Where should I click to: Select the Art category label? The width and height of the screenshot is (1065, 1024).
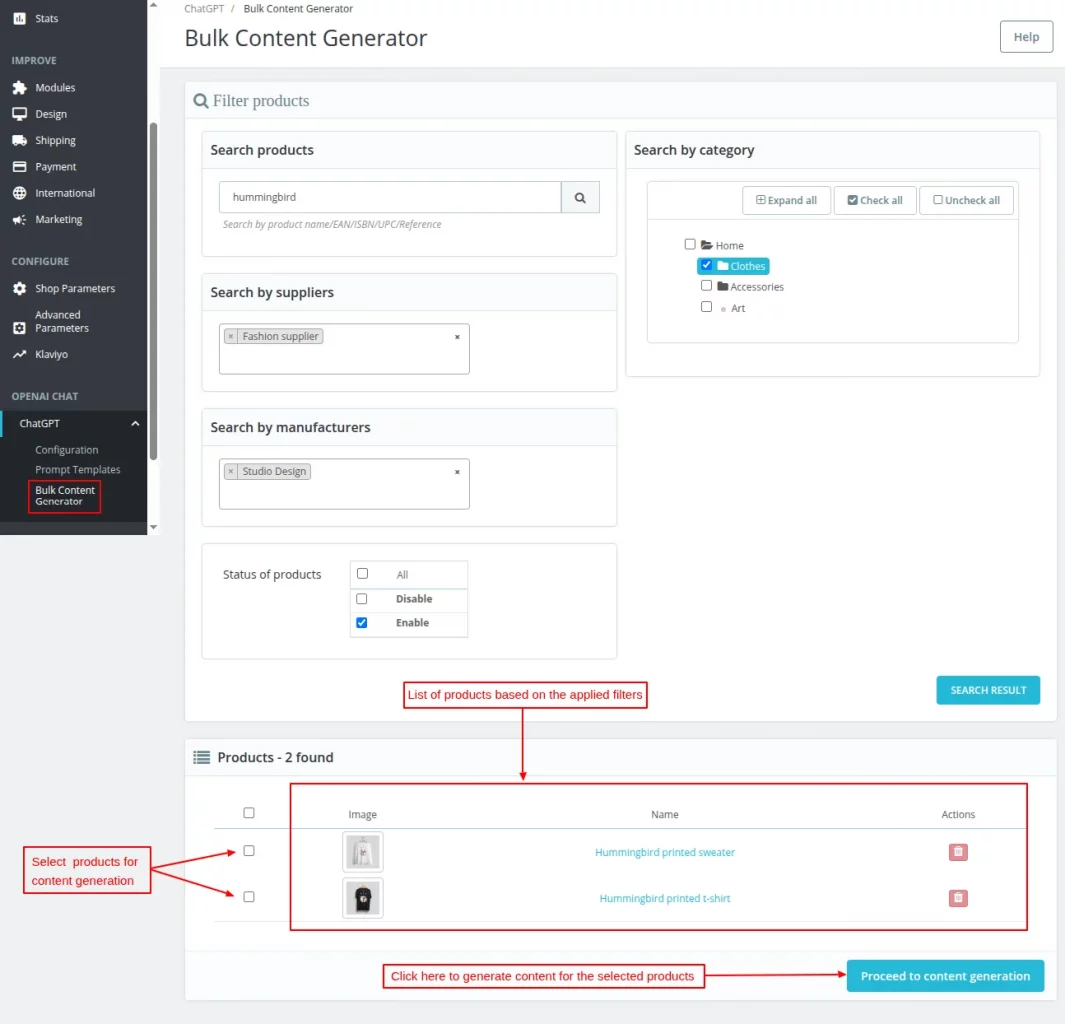click(x=738, y=308)
